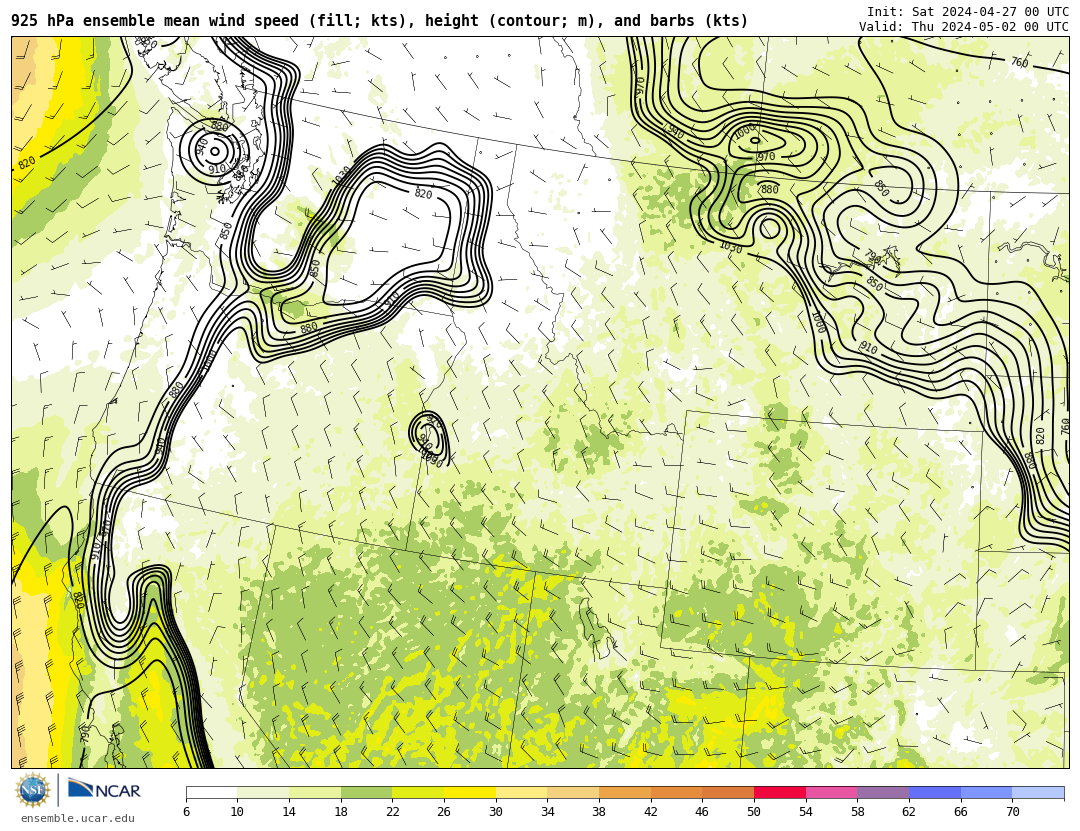
Task: Pick the 62–66 kts blue swatch
Action: [x=935, y=792]
